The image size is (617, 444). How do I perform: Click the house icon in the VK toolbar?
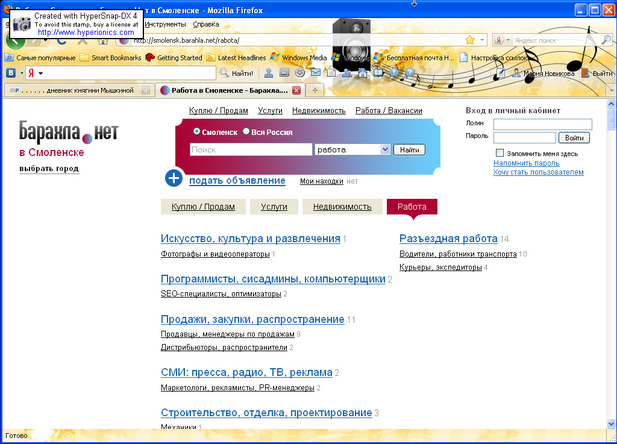362,73
